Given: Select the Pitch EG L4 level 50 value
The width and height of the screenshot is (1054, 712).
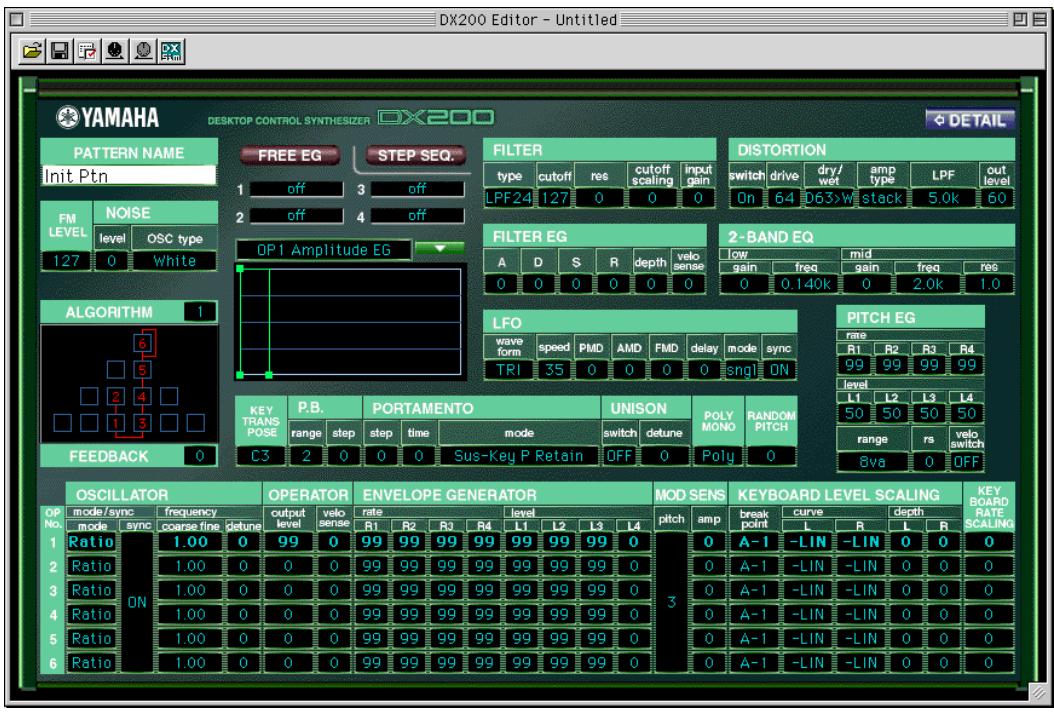Looking at the screenshot, I should 967,413.
